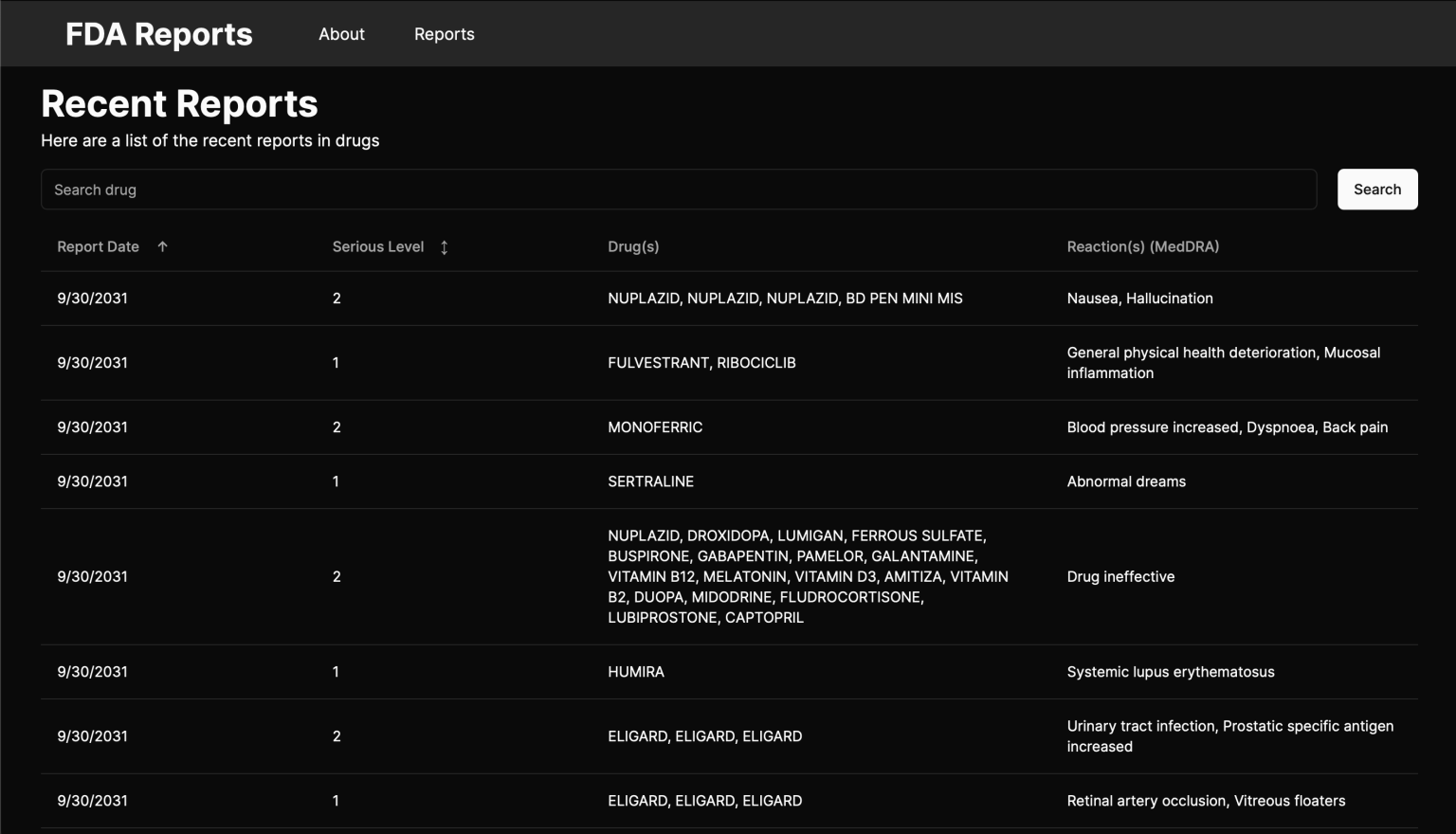Click the Report Date sort arrow icon
1456x834 pixels.
coord(162,246)
